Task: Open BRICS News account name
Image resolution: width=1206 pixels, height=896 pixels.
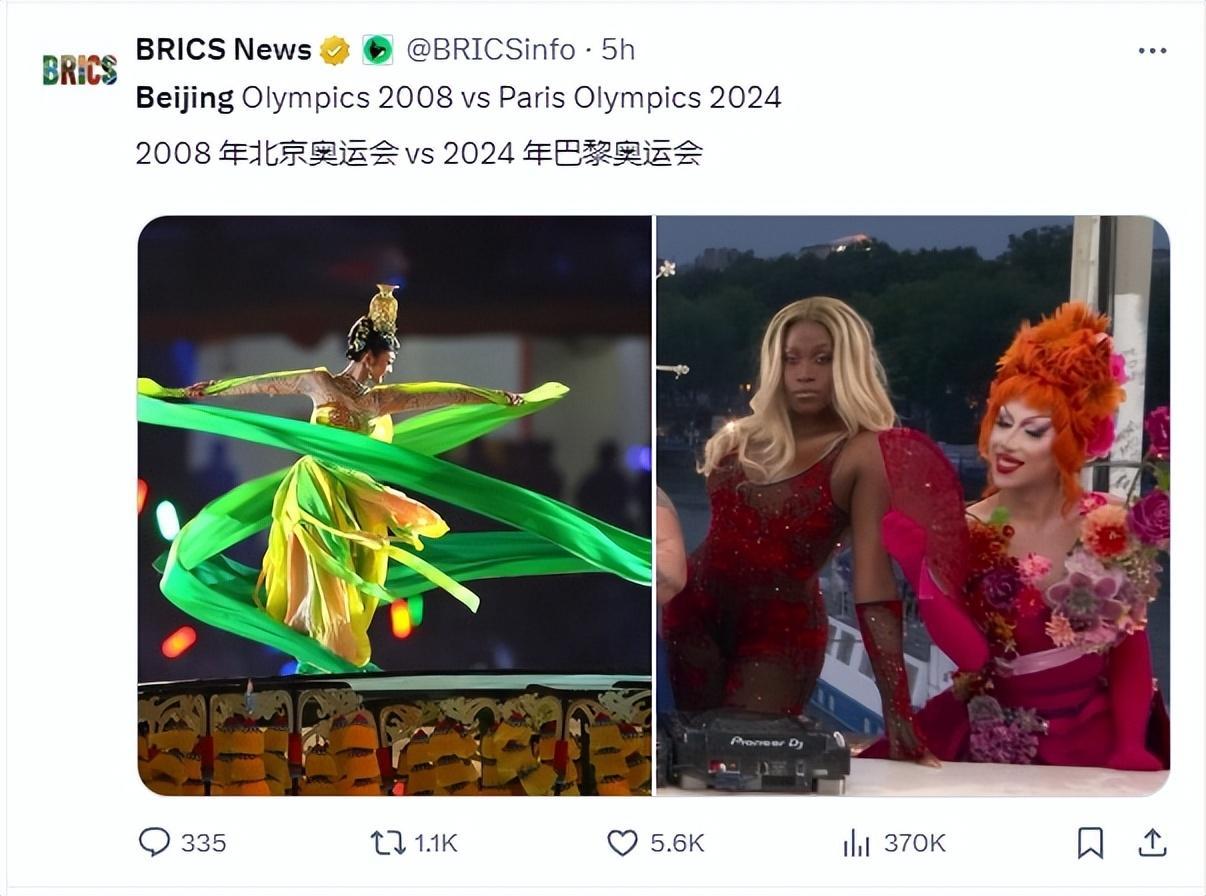Action: point(223,49)
